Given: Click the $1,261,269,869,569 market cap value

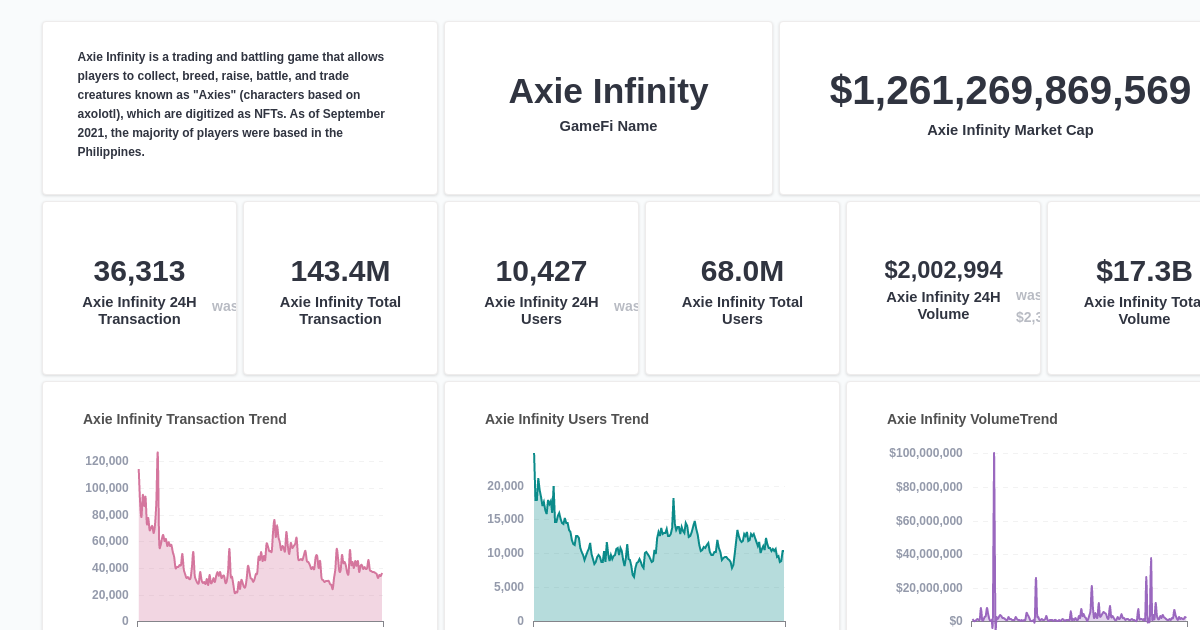Looking at the screenshot, I should click(1010, 90).
